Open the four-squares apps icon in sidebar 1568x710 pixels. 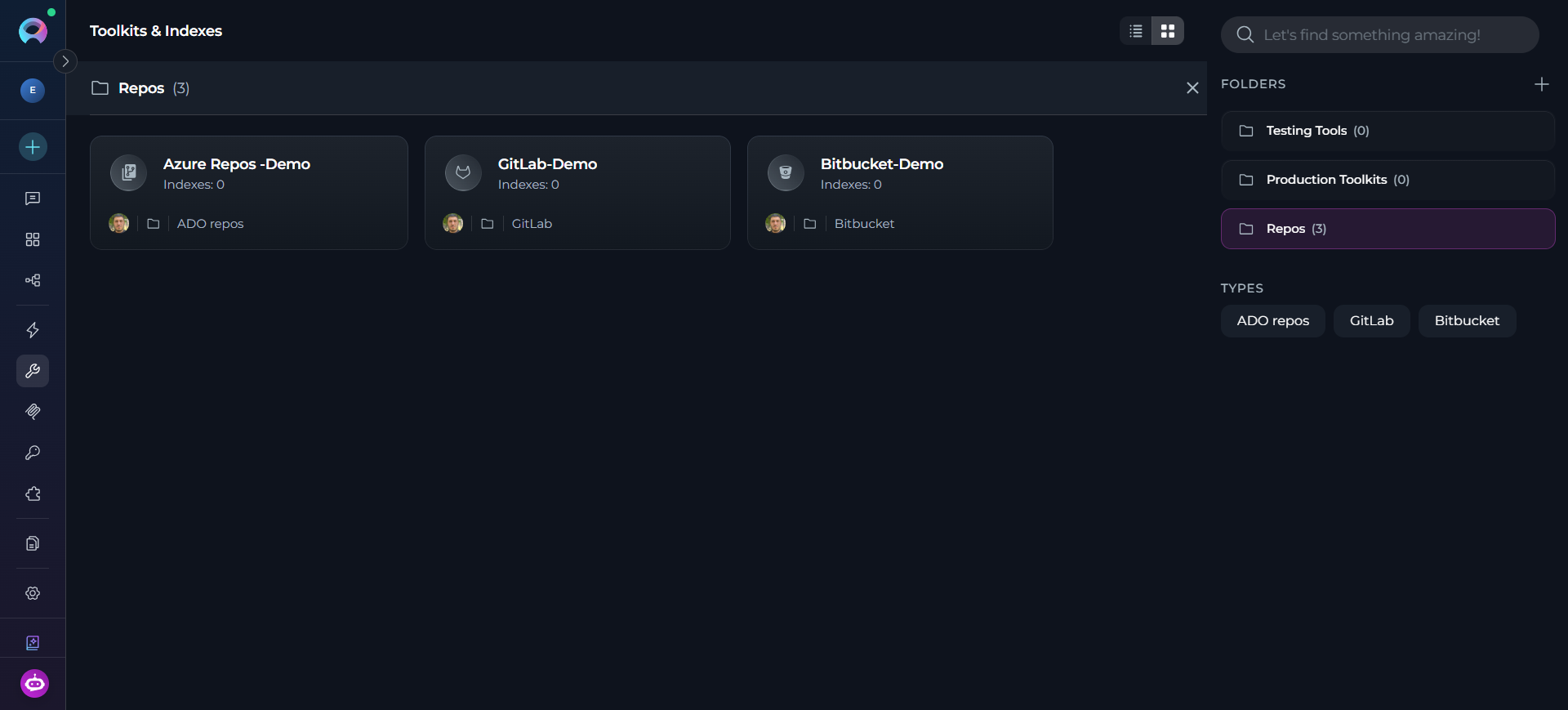(x=33, y=239)
